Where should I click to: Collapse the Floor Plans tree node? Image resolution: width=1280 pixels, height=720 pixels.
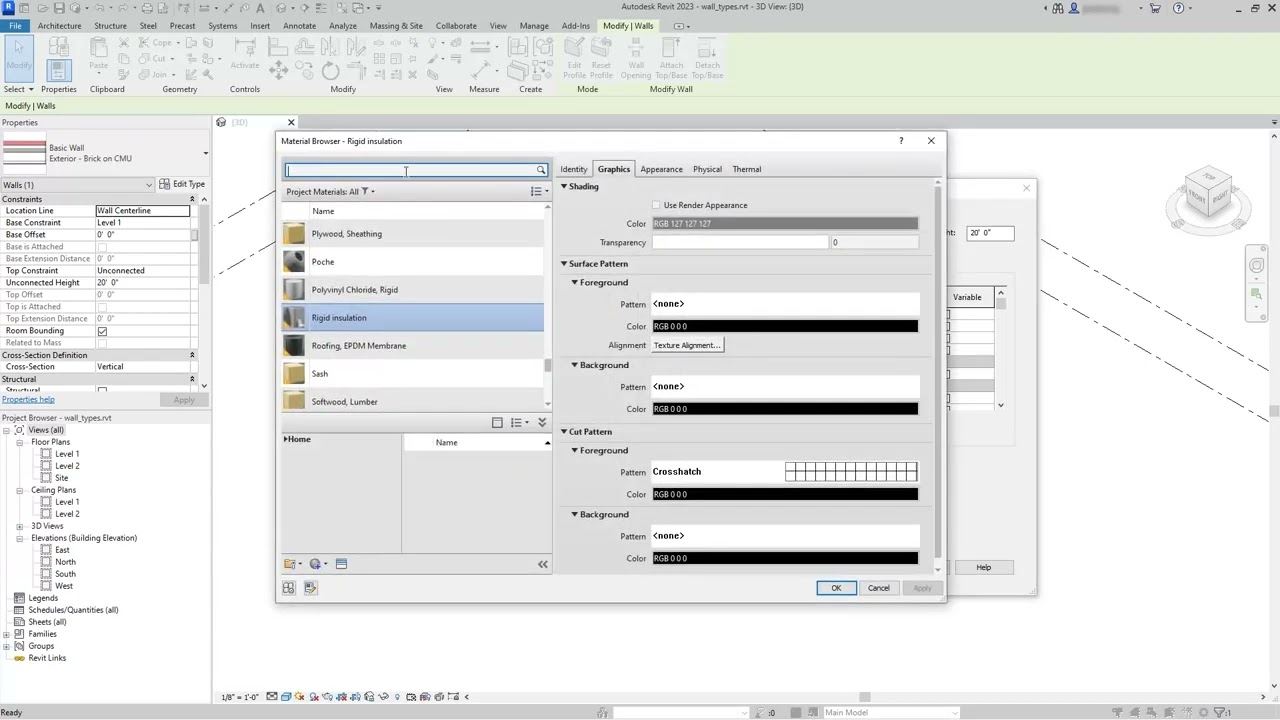(19, 442)
